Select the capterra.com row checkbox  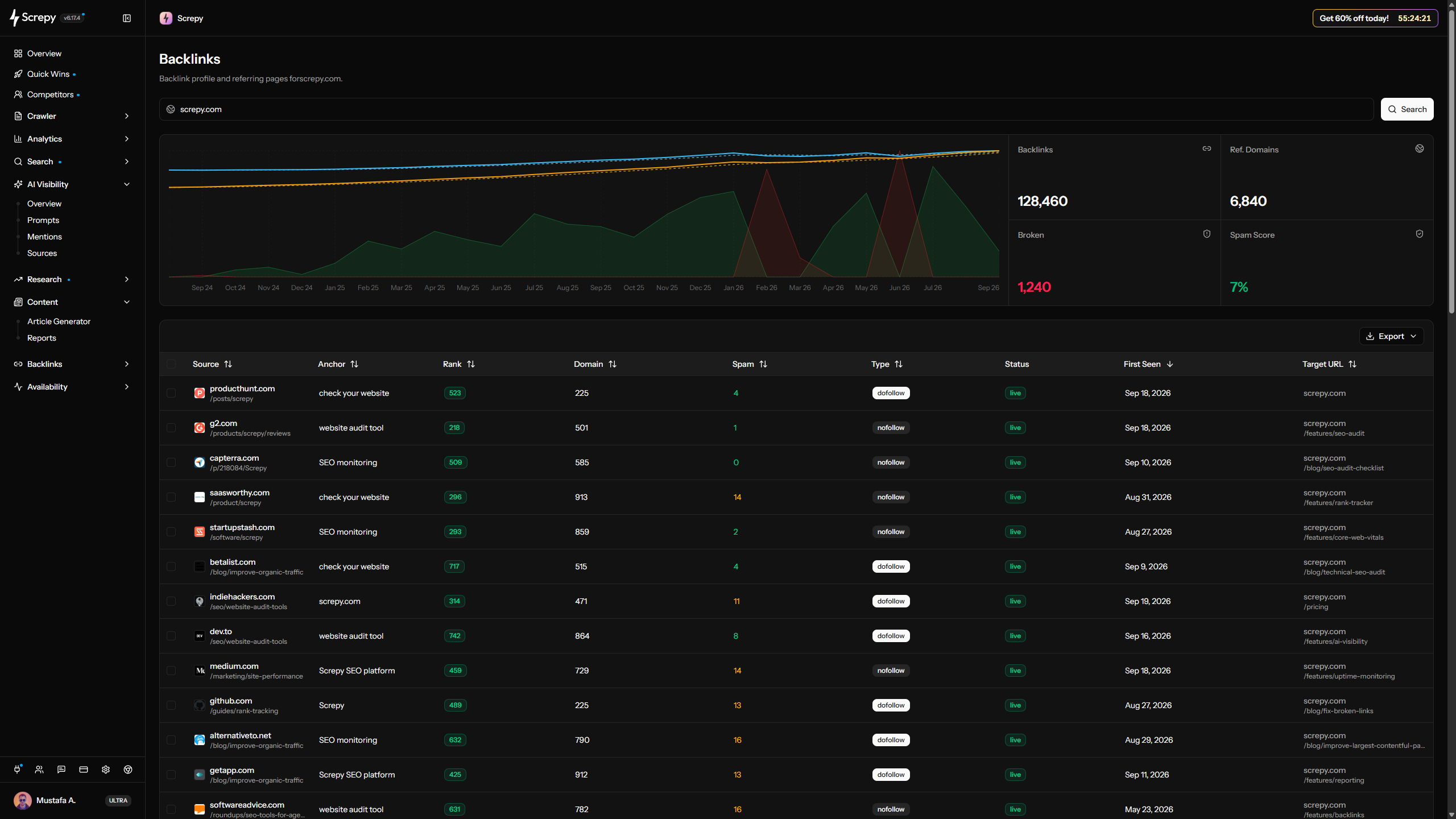coord(171,462)
